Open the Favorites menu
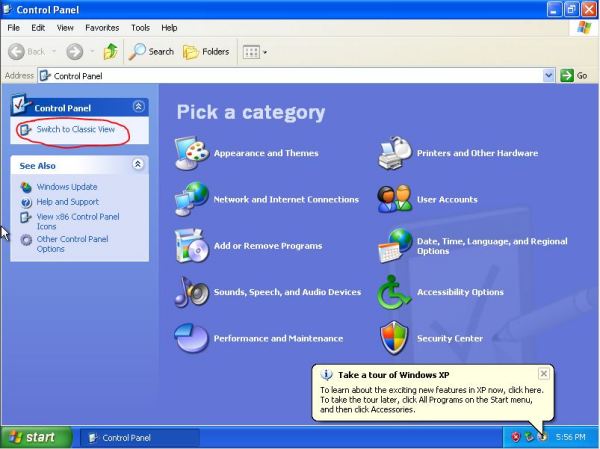 (x=102, y=28)
